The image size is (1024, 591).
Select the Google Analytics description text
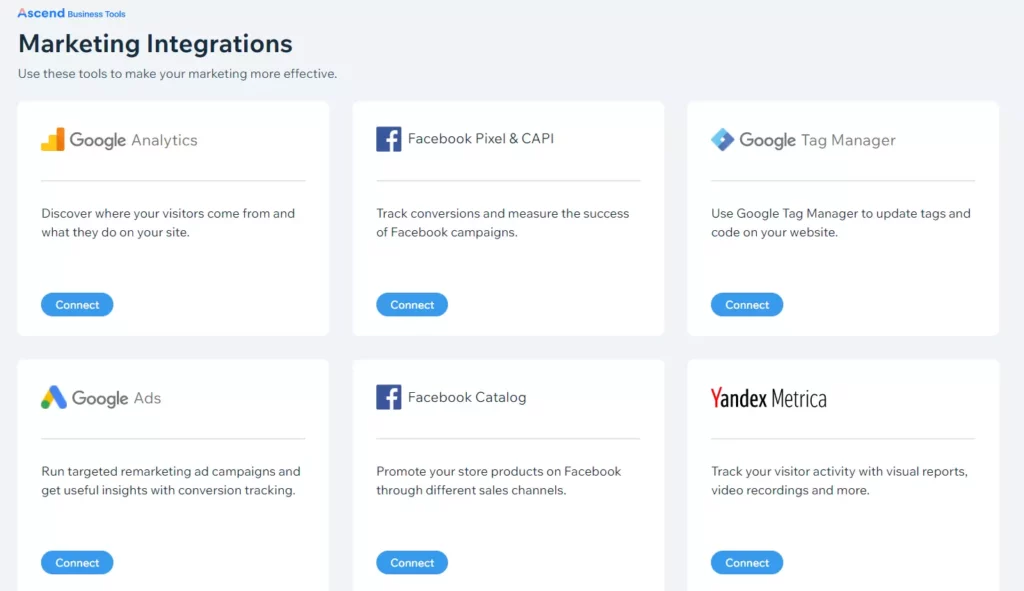pos(168,223)
